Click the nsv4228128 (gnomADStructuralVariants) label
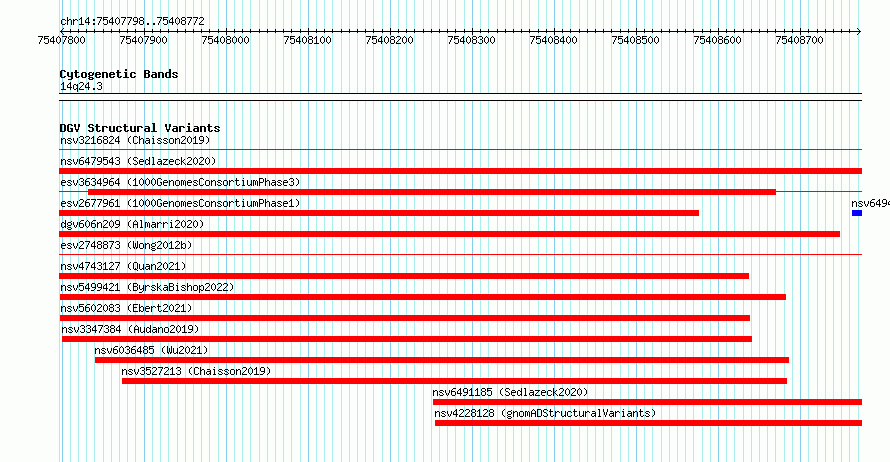Image resolution: width=890 pixels, height=462 pixels. click(545, 413)
